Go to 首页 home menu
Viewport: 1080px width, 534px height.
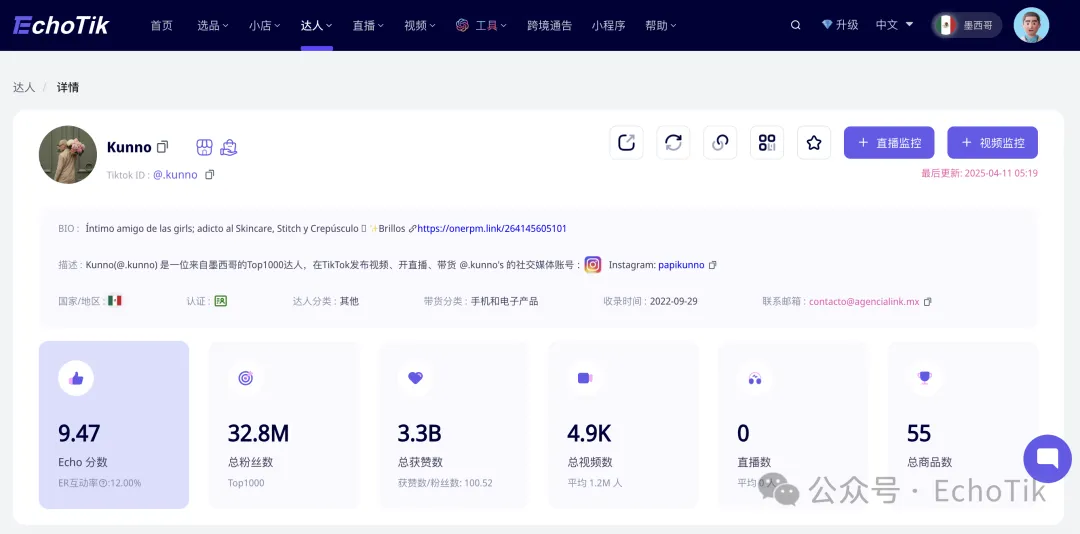[162, 25]
